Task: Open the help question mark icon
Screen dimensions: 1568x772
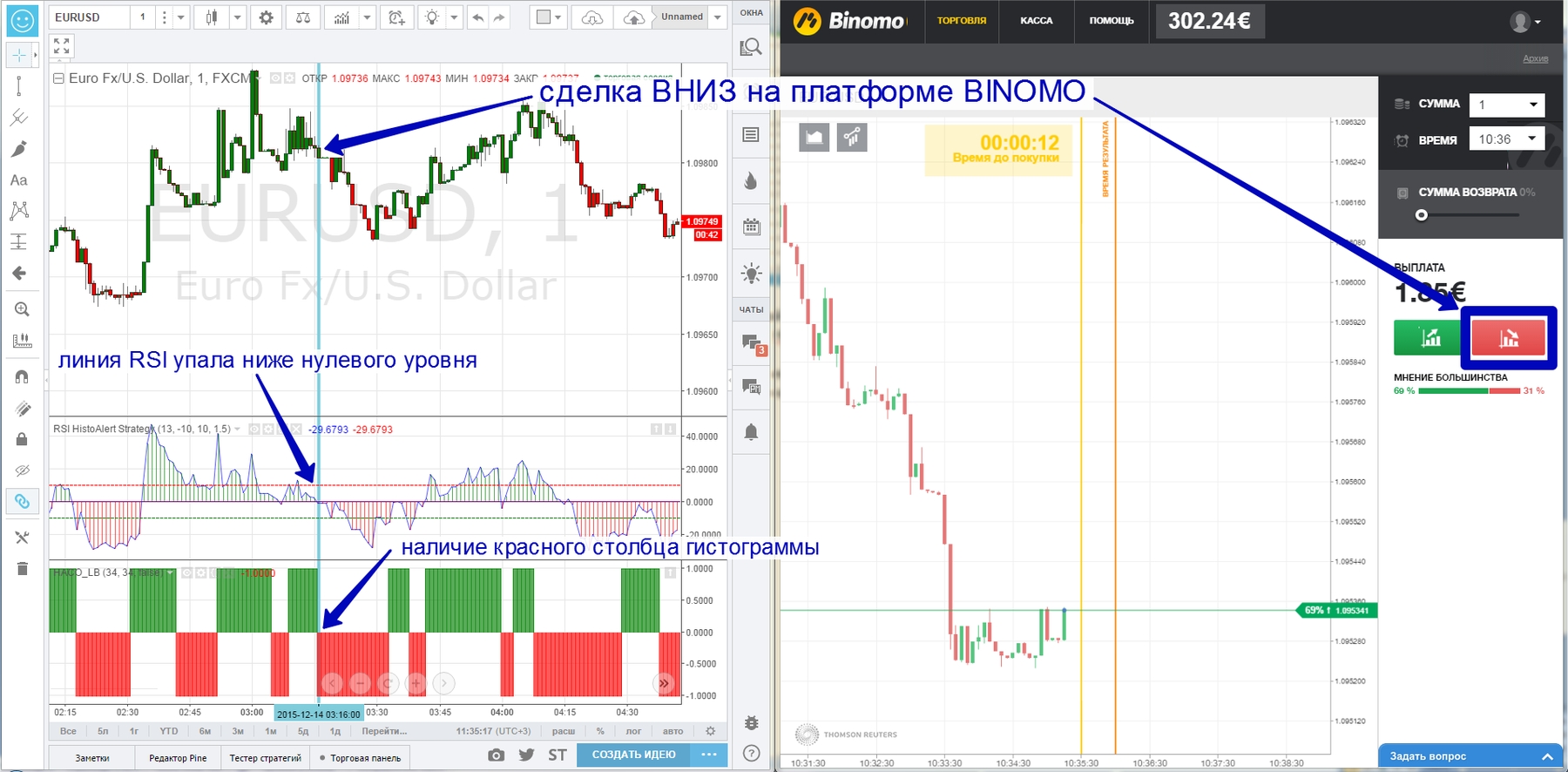Action: 752,753
